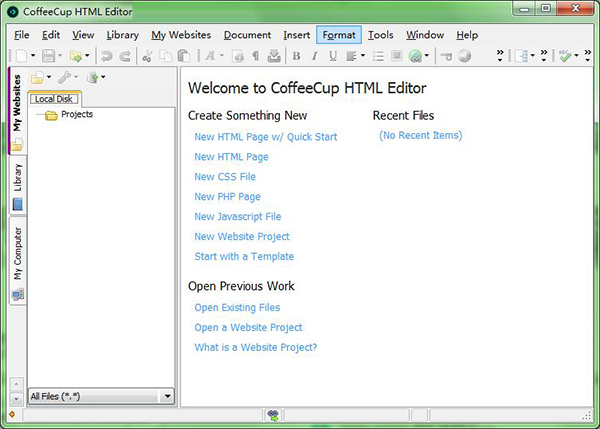Screen dimensions: 600x429
Task: Click the paragraph mark icon
Action: (256, 56)
